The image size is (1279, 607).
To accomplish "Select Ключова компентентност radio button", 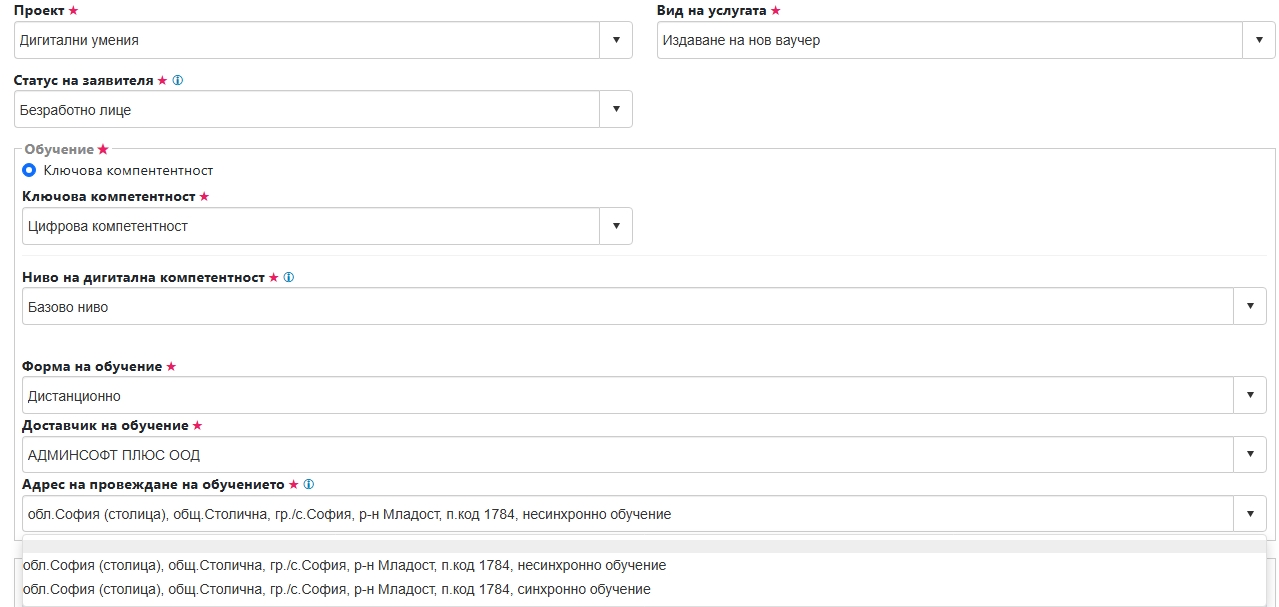I will [x=30, y=170].
